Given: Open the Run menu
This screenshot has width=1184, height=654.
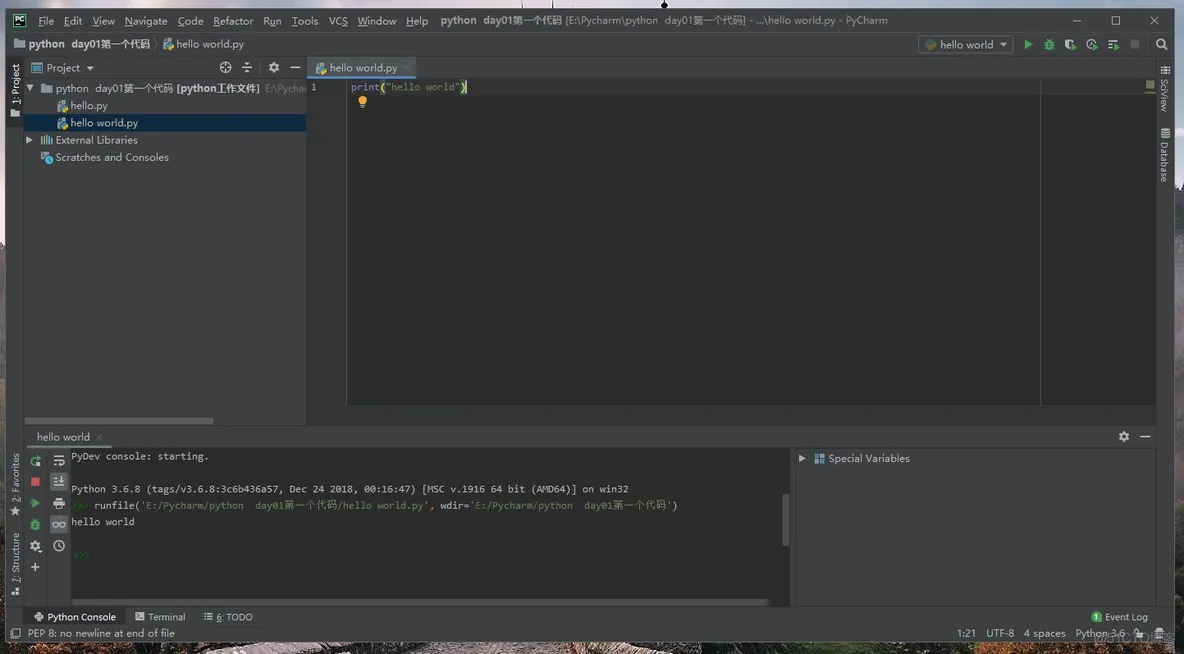Looking at the screenshot, I should 272,21.
